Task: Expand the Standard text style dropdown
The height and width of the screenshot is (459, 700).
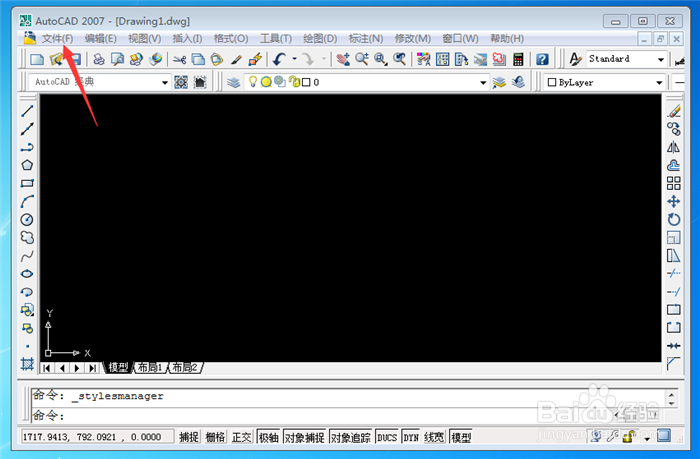Action: [661, 59]
